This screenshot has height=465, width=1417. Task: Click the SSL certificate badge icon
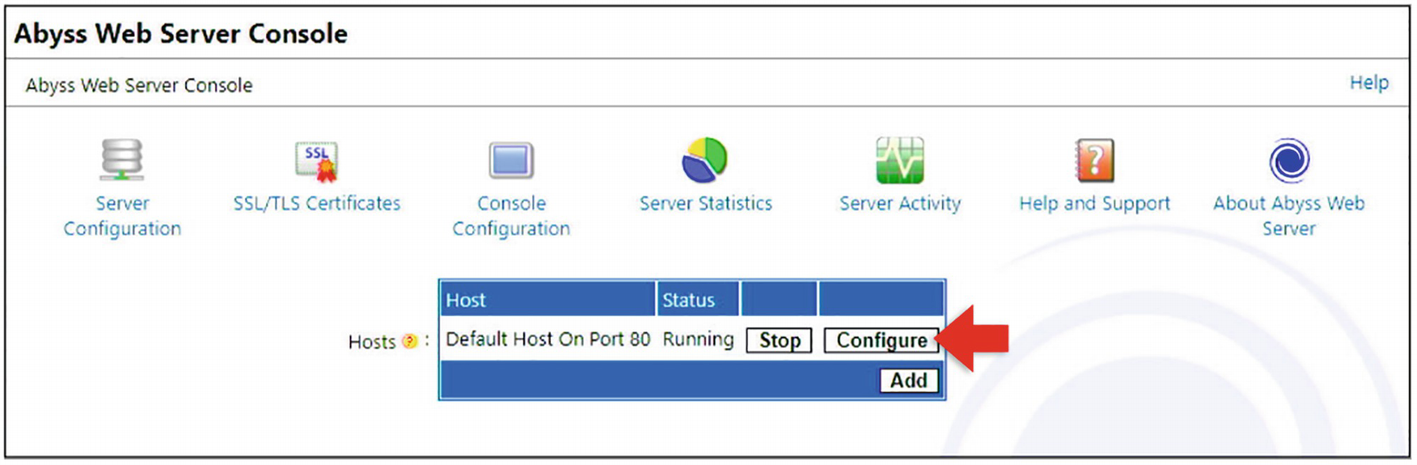click(317, 160)
